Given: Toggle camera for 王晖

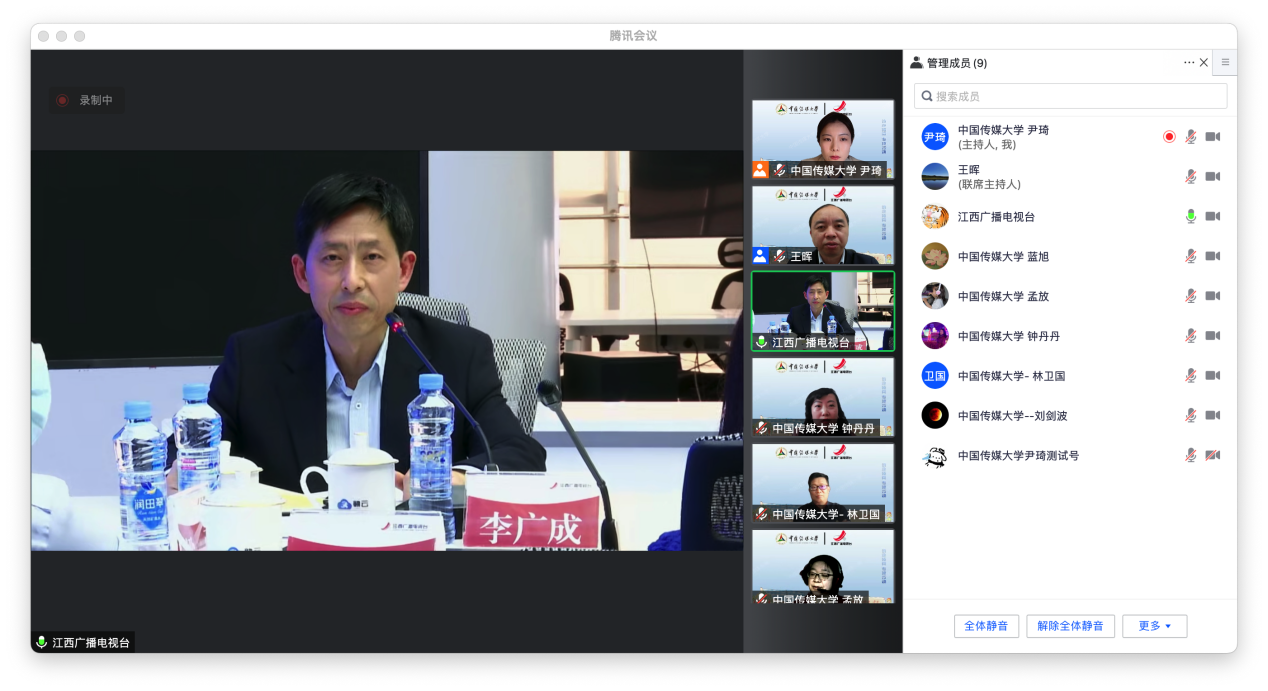Looking at the screenshot, I should pos(1212,177).
